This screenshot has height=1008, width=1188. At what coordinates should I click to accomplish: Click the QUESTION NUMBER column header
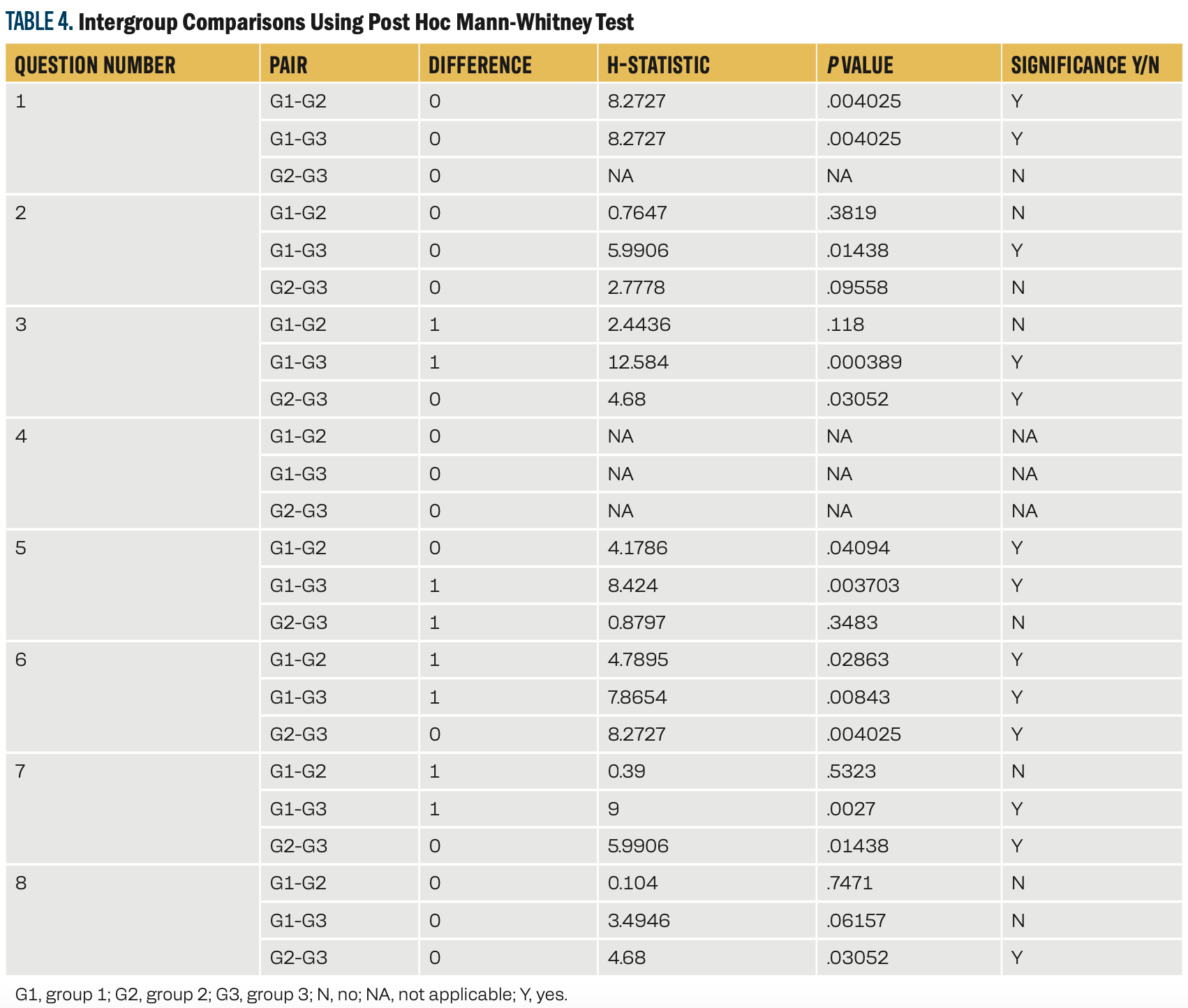coord(95,66)
